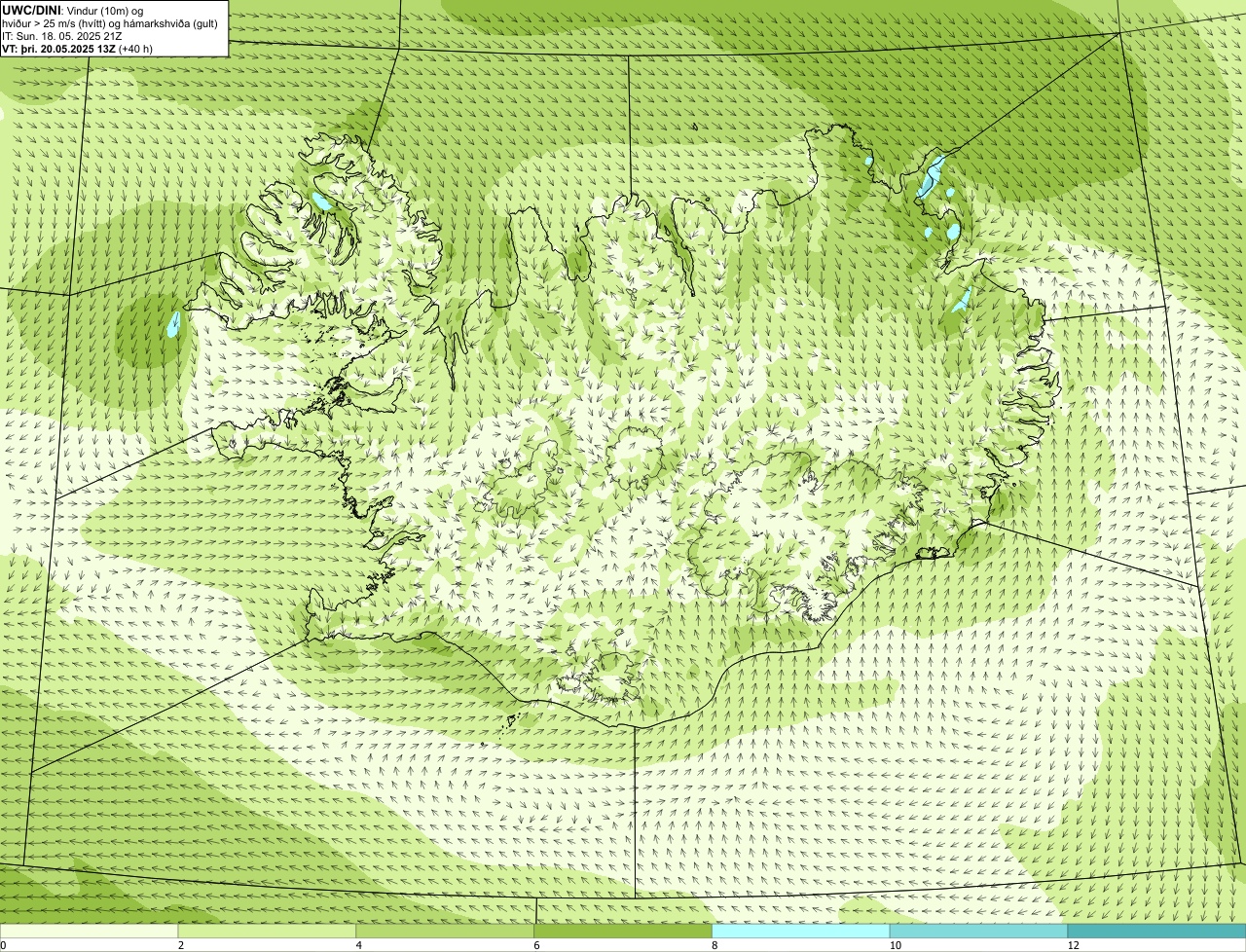Image resolution: width=1246 pixels, height=952 pixels.
Task: Click the long cyan patch on northeast coast
Action: [x=931, y=176]
